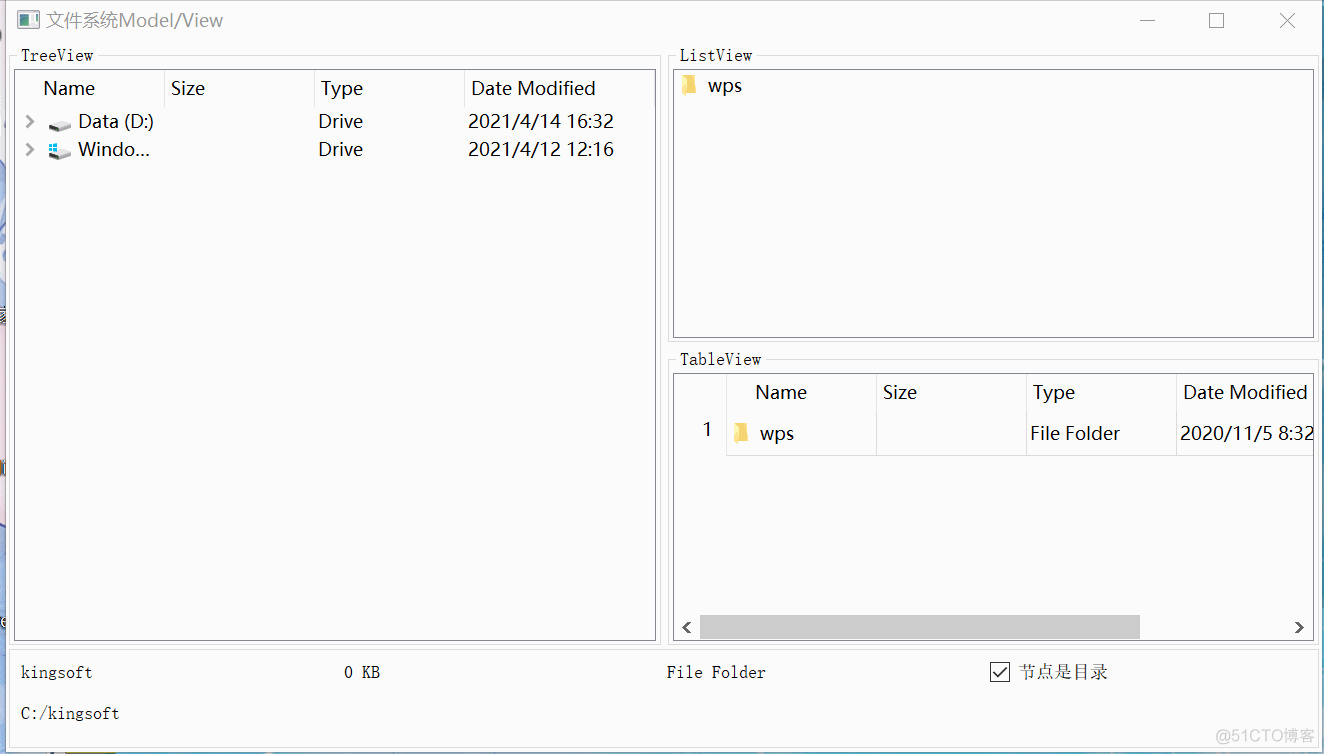This screenshot has width=1324, height=754.
Task: Expand the Data (D:) drive node
Action: [29, 122]
